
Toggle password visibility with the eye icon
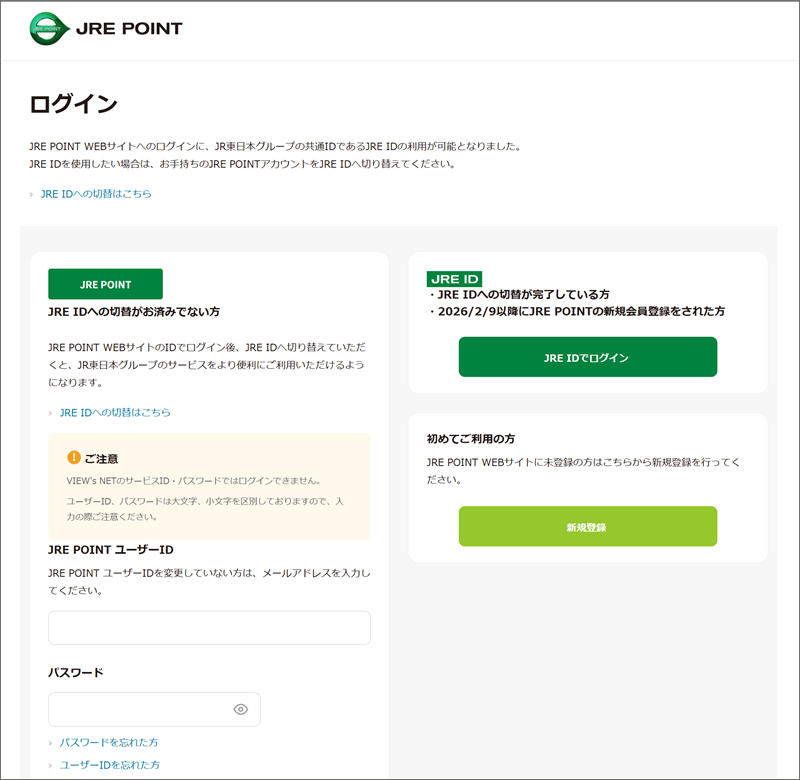tap(240, 709)
